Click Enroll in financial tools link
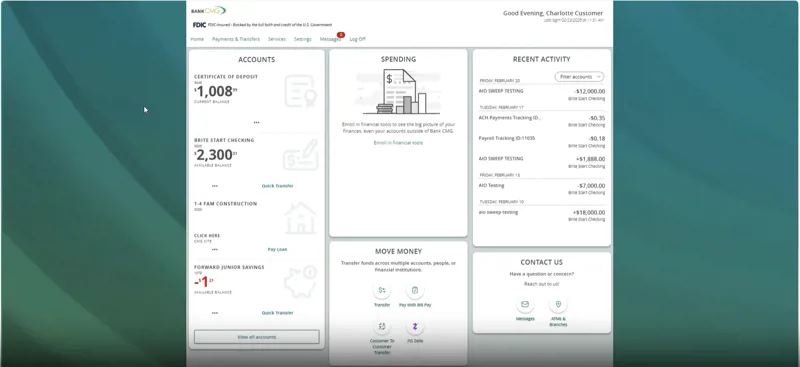This screenshot has height=367, width=800. point(398,143)
